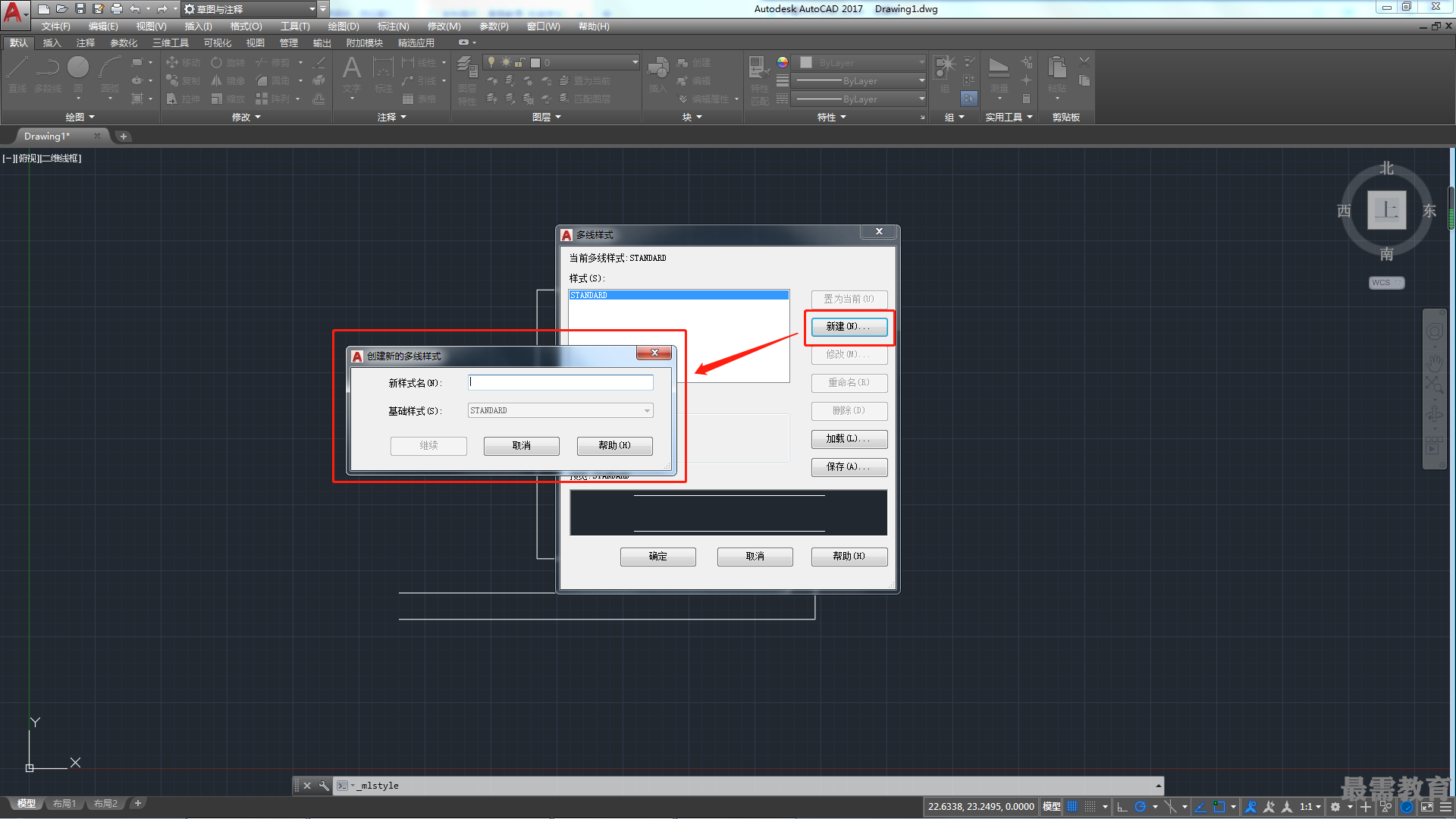Click 取消 in the create new multiline style dialog
This screenshot has height=819, width=1456.
522,446
